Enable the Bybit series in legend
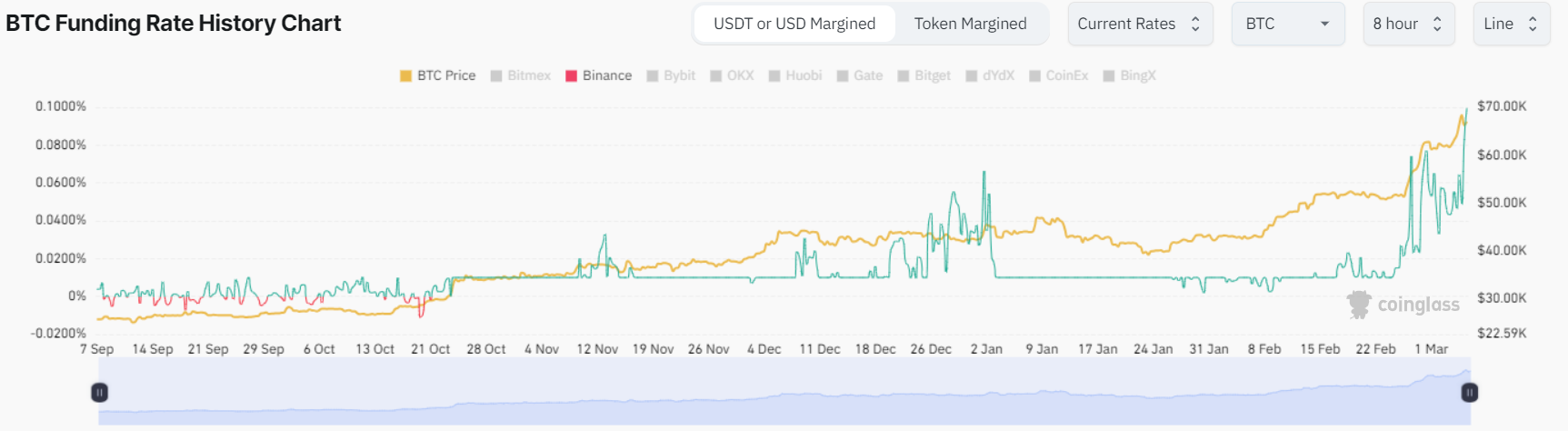This screenshot has height=431, width=1568. [671, 75]
